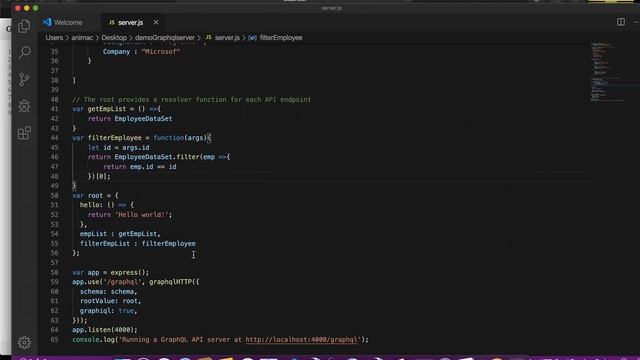The height and width of the screenshot is (360, 640).
Task: Click 'var app = express();' on line 58
Action: point(111,272)
